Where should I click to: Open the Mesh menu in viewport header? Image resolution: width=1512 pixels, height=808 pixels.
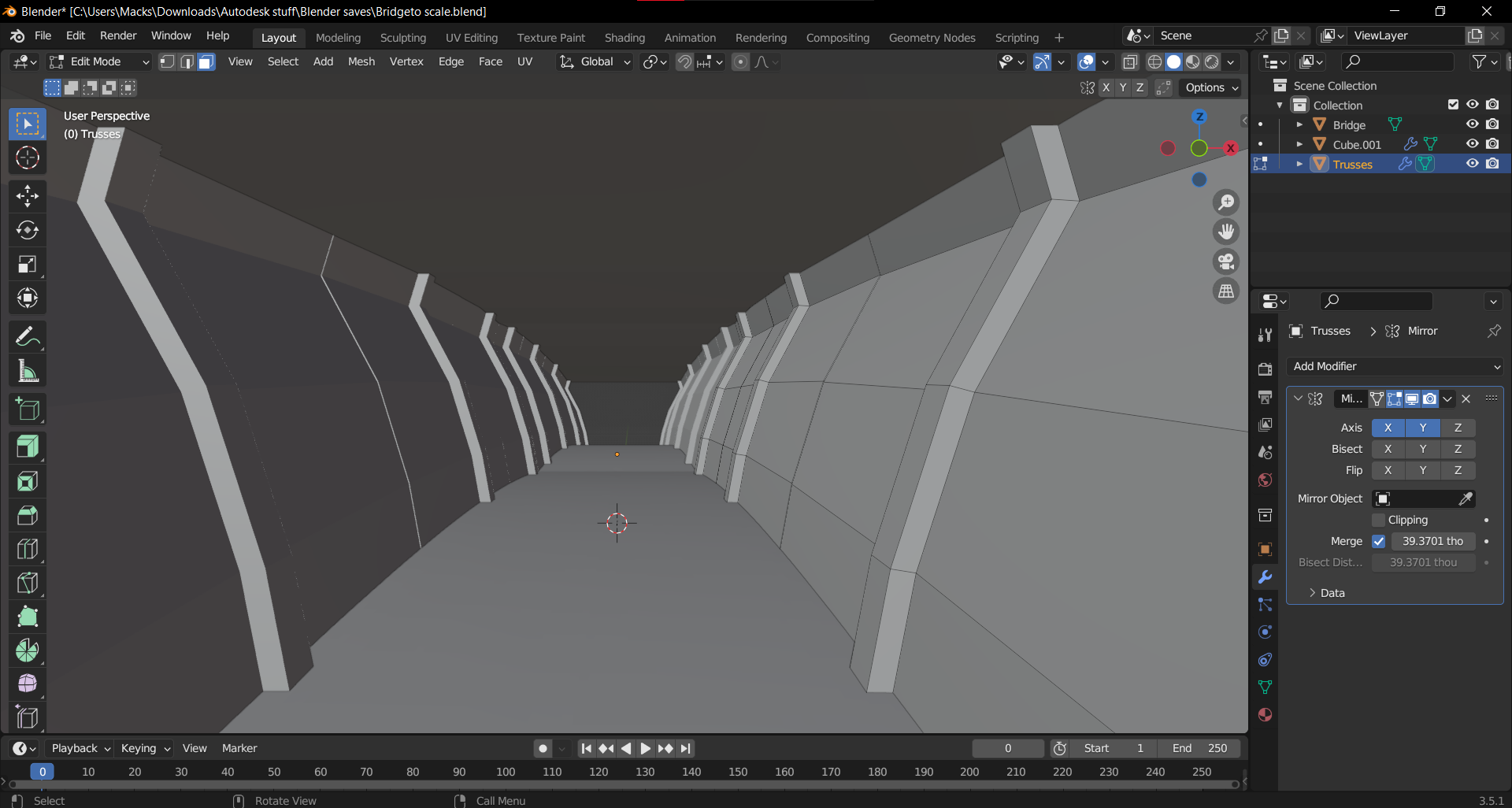(361, 61)
